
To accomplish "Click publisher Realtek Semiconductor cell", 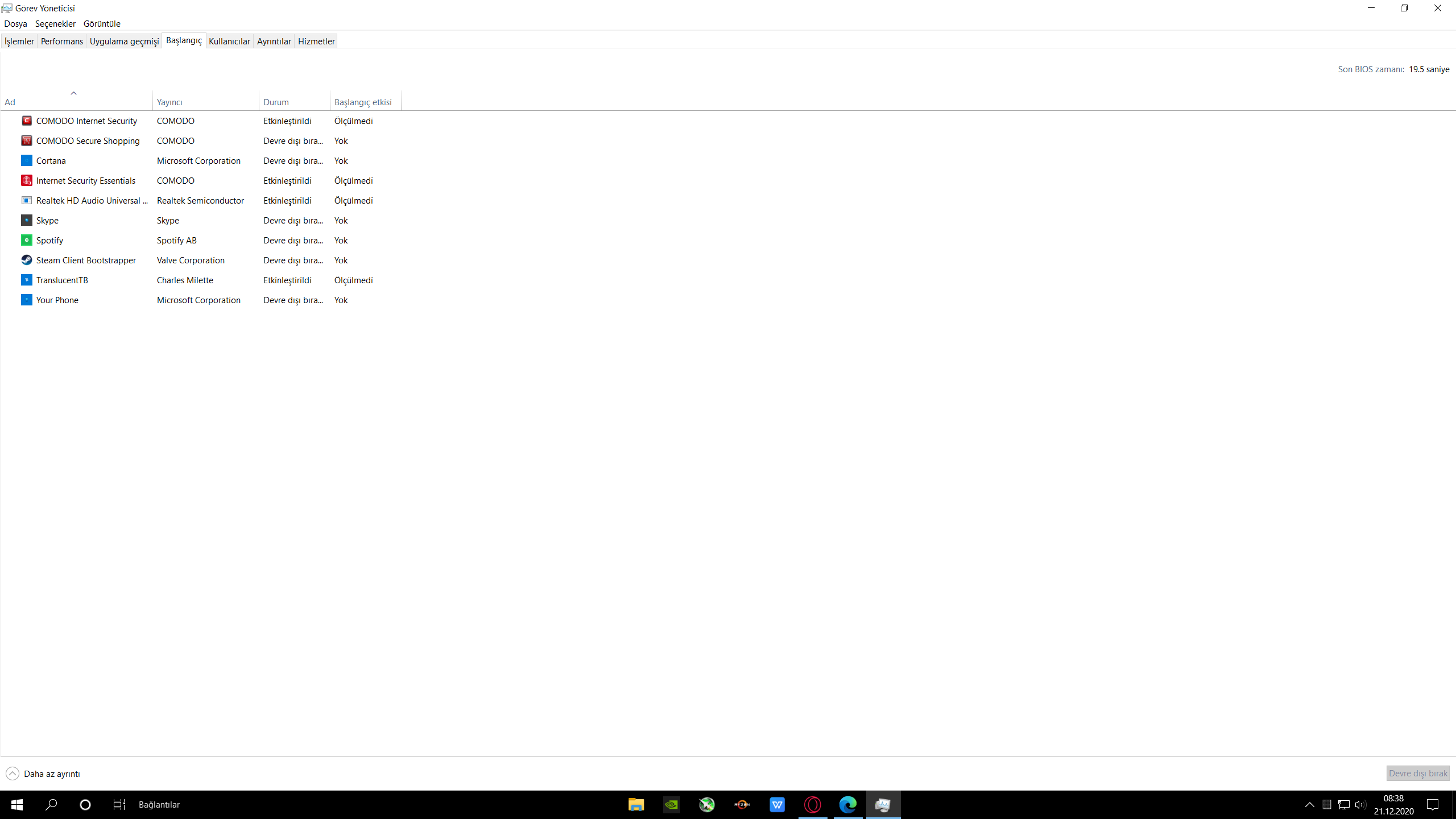I will tap(200, 200).
